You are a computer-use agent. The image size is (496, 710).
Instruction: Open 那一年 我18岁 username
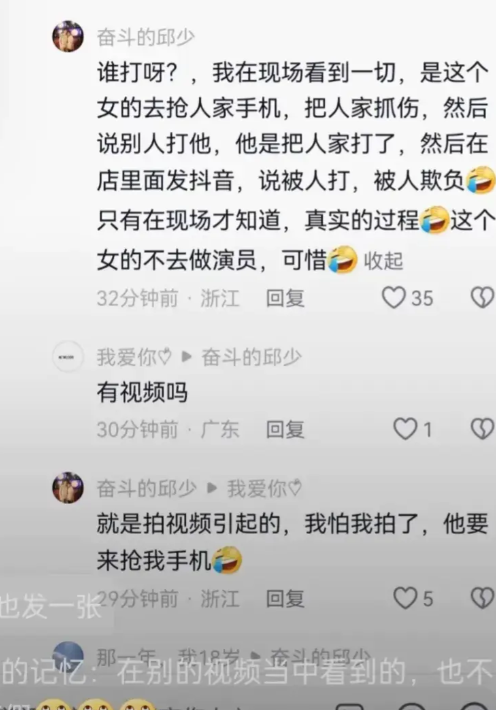168,657
